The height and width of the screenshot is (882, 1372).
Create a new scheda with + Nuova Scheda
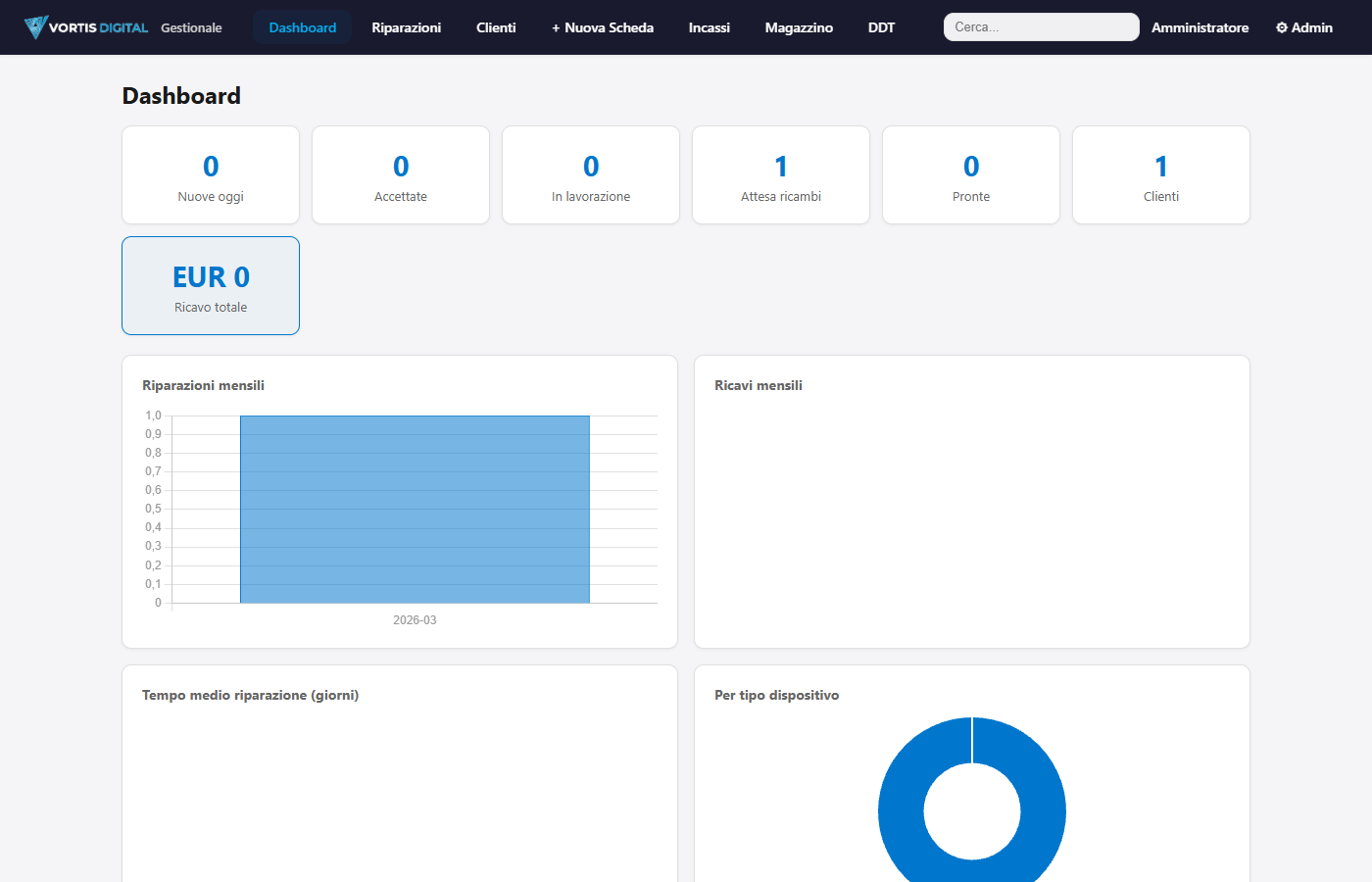[x=602, y=27]
